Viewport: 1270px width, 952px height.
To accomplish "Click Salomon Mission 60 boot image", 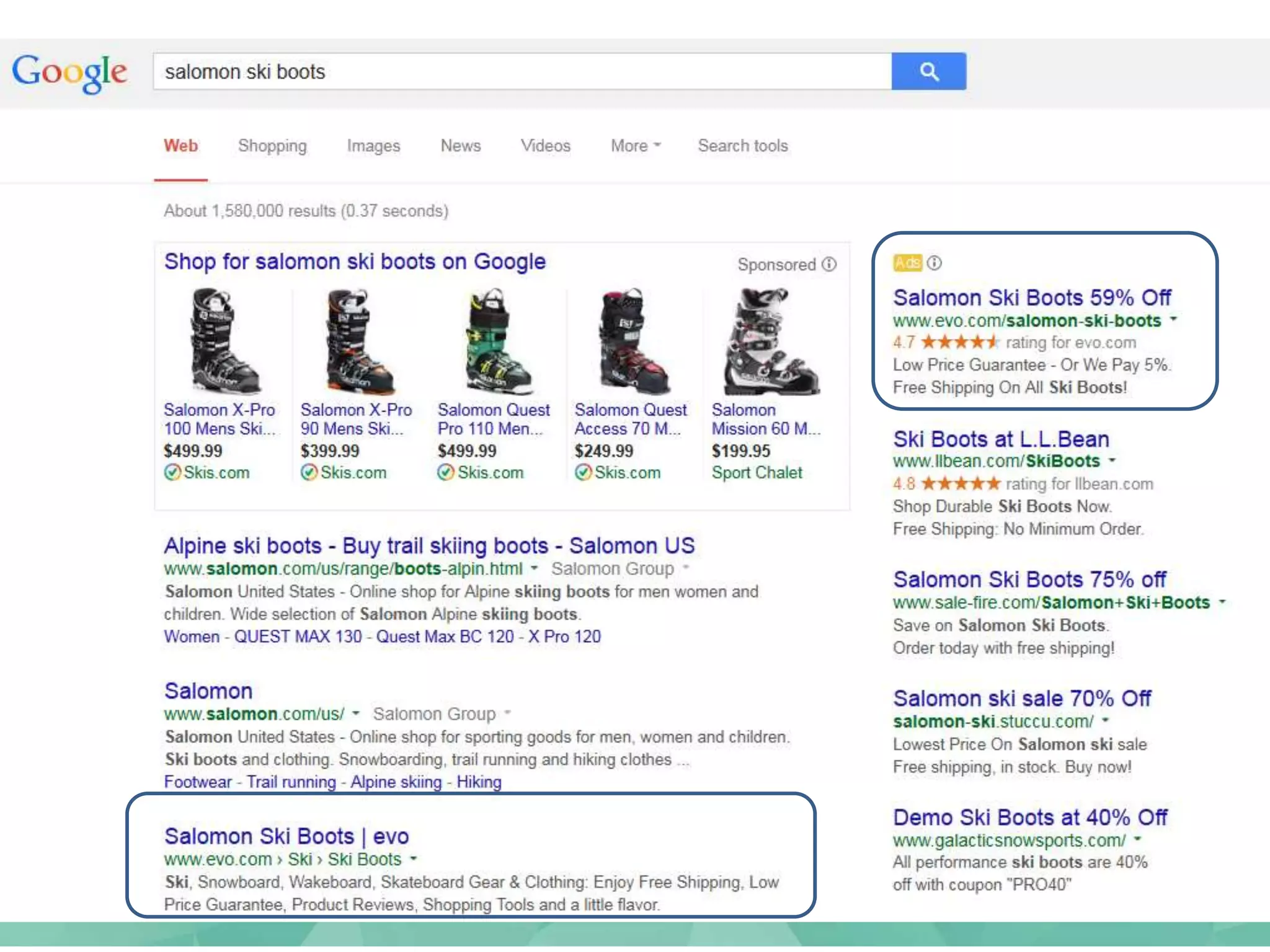I will (x=768, y=342).
